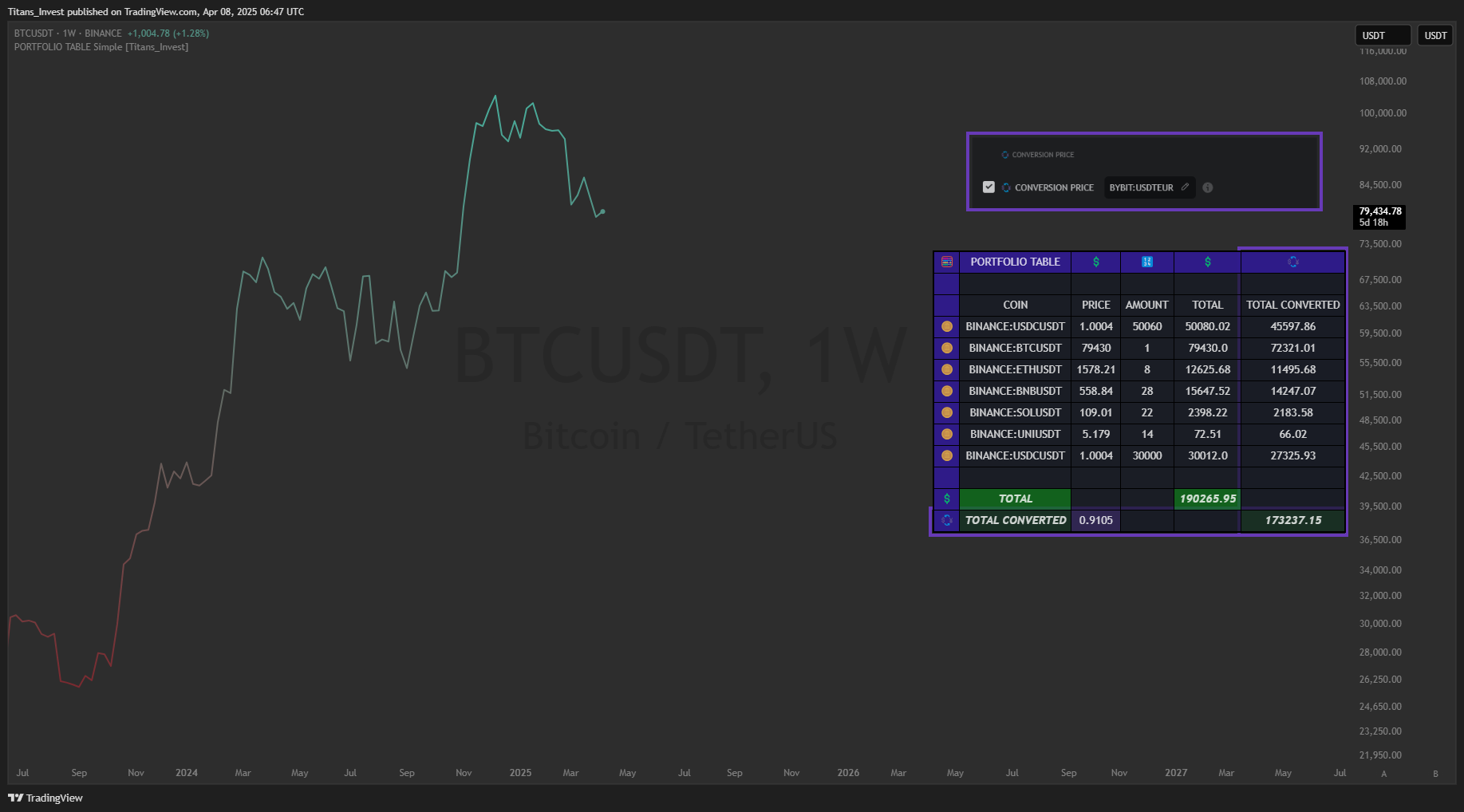Click the BYBIT:USDTEUR symbol input field

(1150, 187)
